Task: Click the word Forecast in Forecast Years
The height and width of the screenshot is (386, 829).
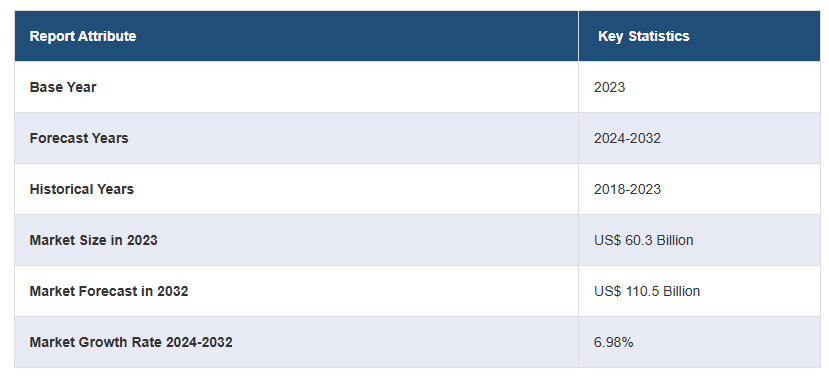Action: click(58, 138)
